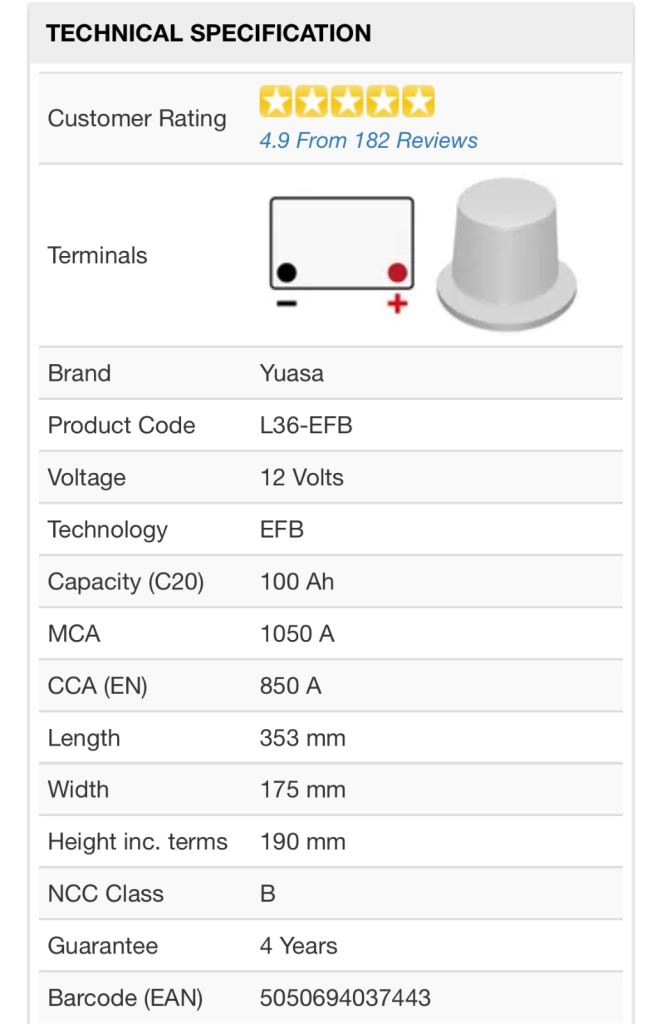
Task: Click the black negative terminal dot
Action: [x=287, y=271]
